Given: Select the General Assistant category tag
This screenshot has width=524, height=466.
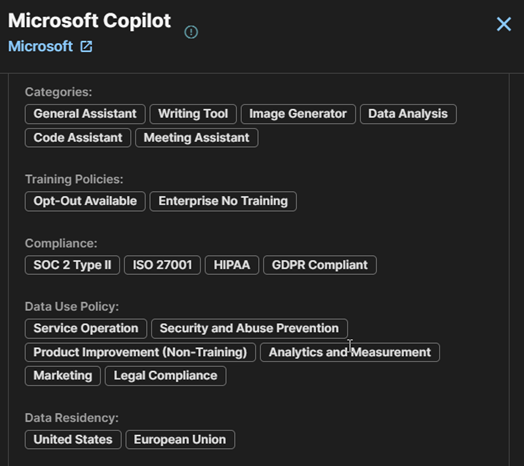Looking at the screenshot, I should pos(85,114).
